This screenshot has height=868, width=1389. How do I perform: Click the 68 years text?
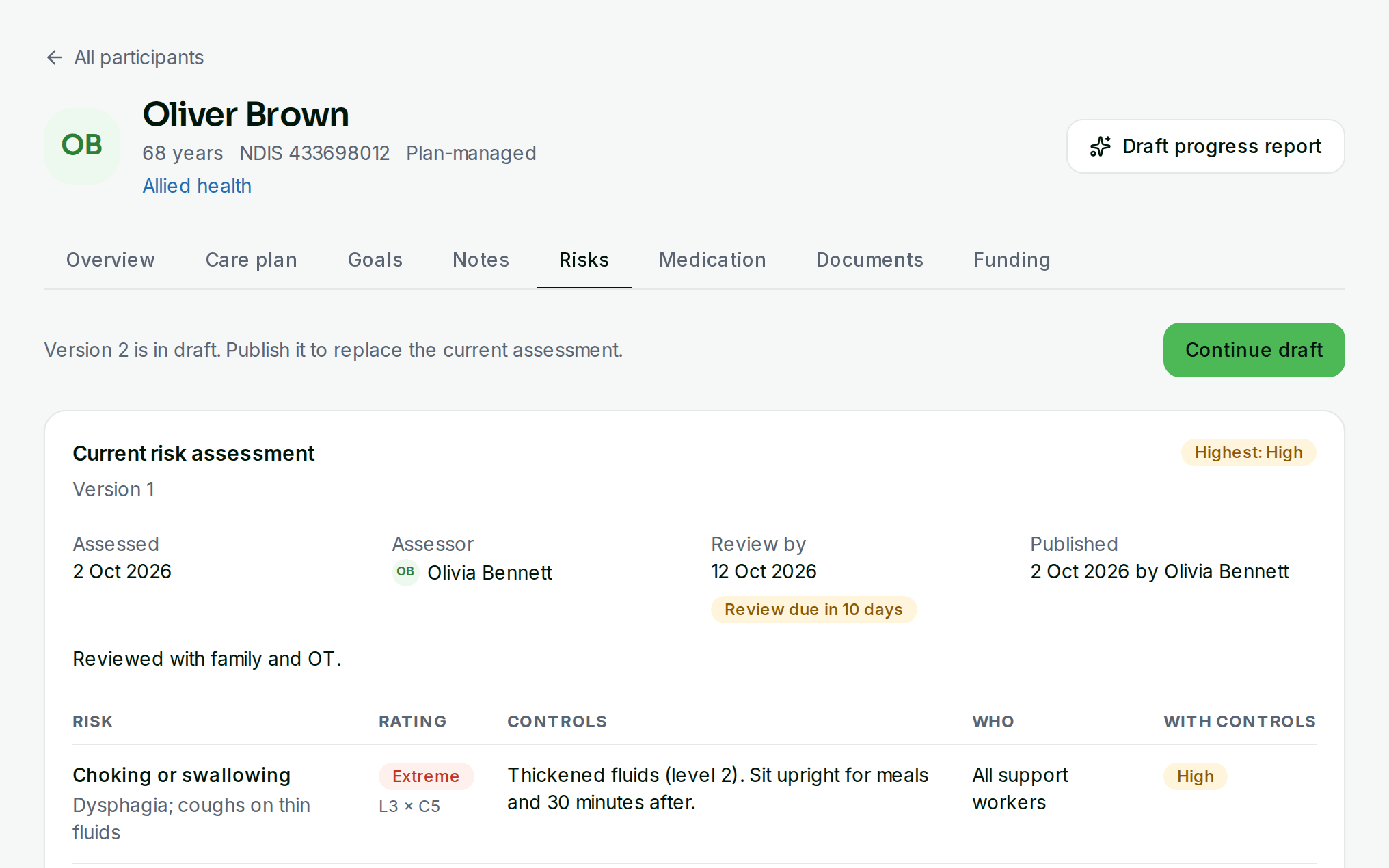183,153
